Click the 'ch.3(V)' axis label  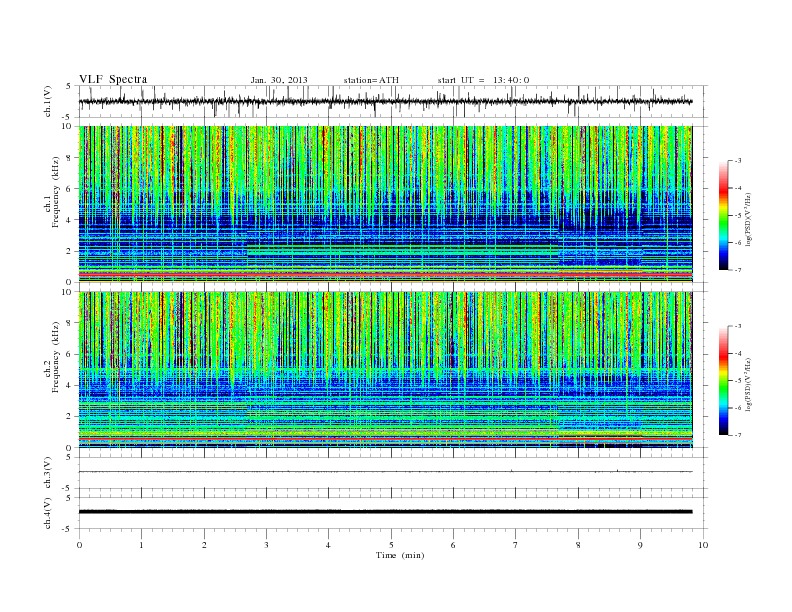pyautogui.click(x=48, y=473)
